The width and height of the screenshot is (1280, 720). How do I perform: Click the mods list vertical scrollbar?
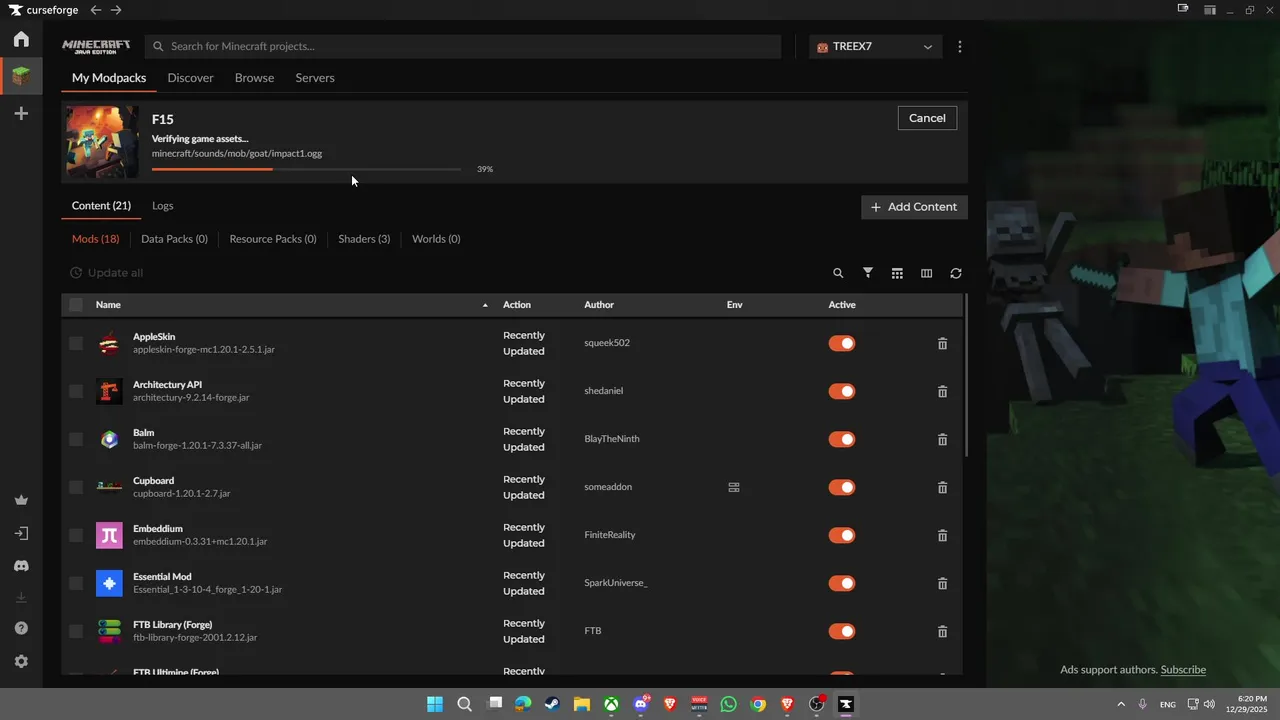(965, 376)
